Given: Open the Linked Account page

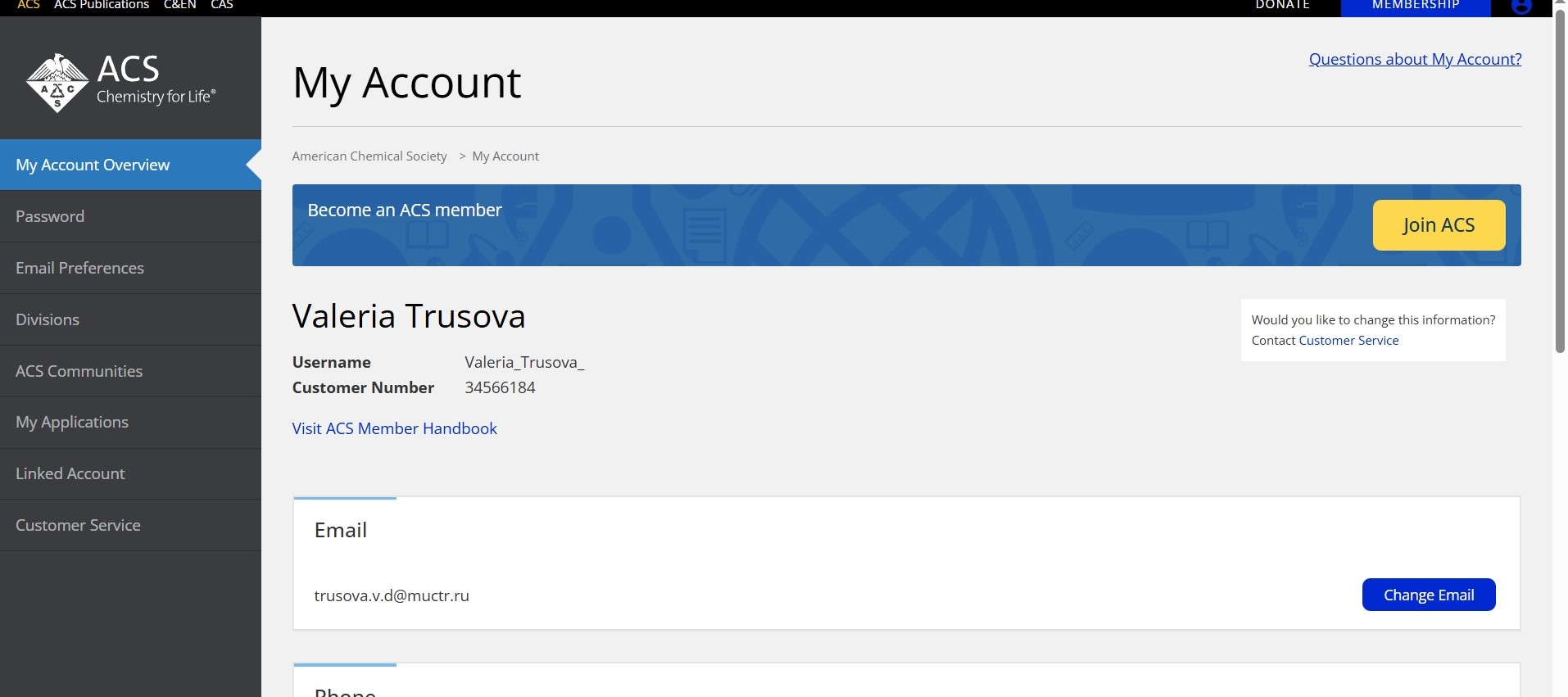Looking at the screenshot, I should 70,473.
